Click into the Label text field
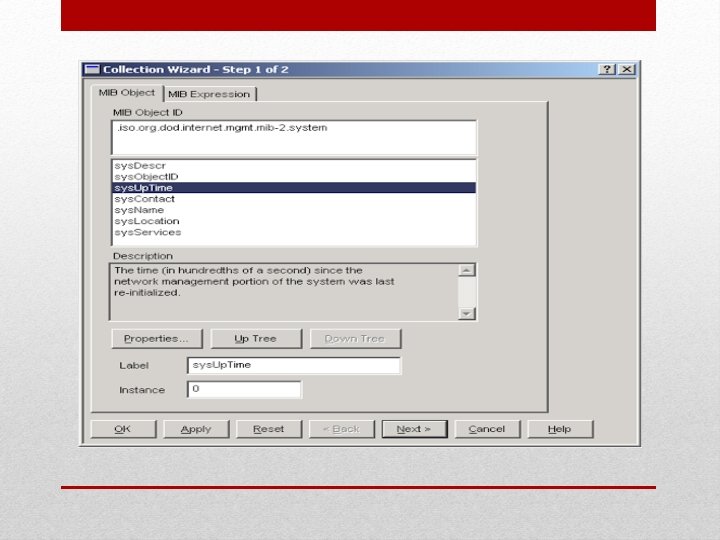This screenshot has height=540, width=720. click(294, 366)
